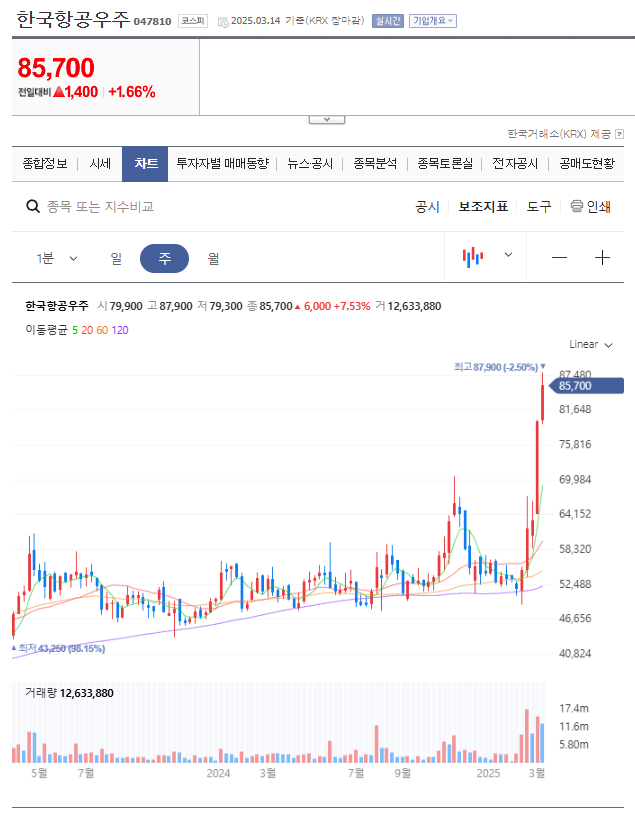Switch chart to 일 daily period
The image size is (635, 817).
pos(116,258)
